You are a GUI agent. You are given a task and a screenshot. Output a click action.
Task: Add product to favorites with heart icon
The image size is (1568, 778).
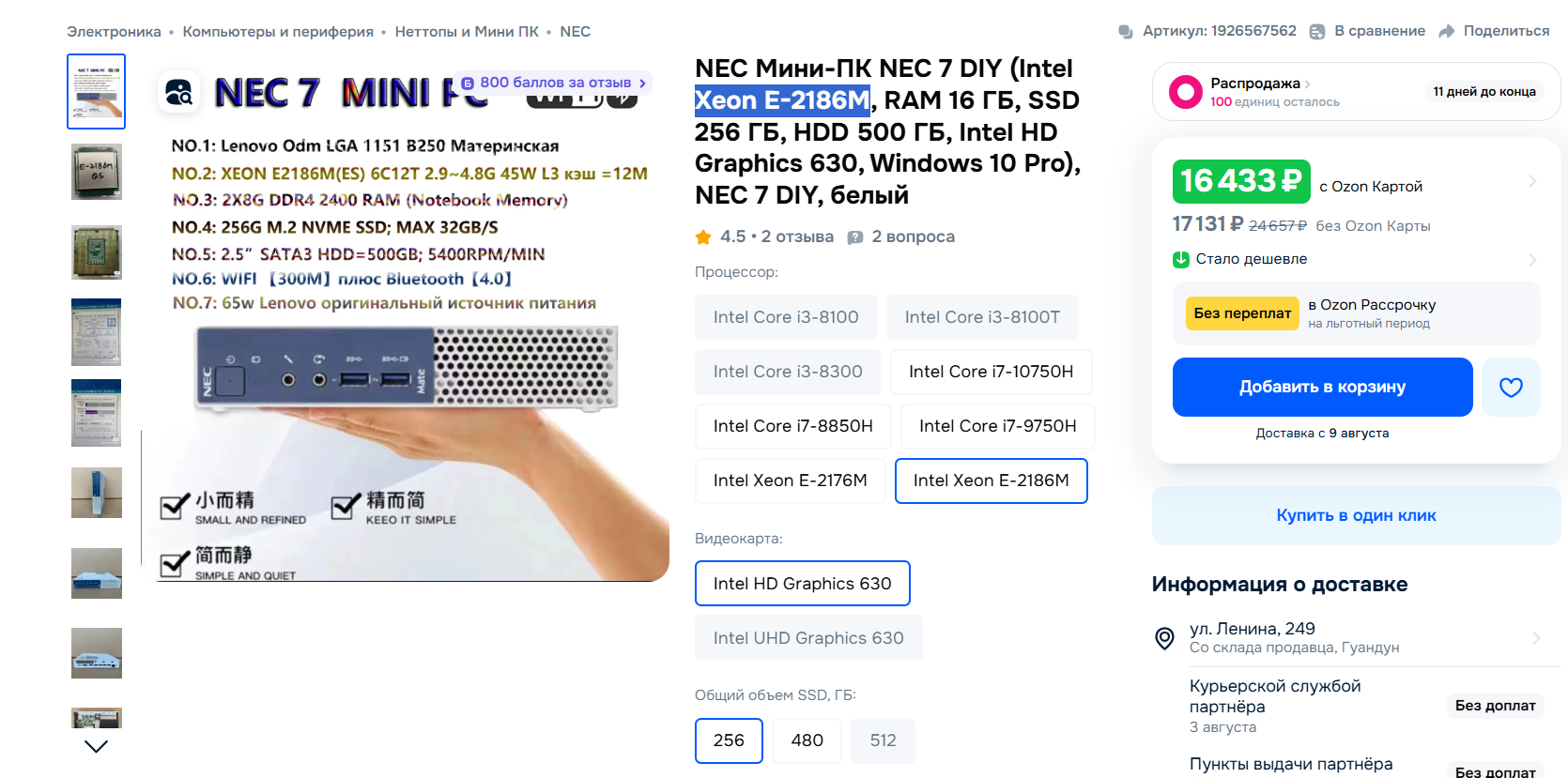[x=1511, y=387]
